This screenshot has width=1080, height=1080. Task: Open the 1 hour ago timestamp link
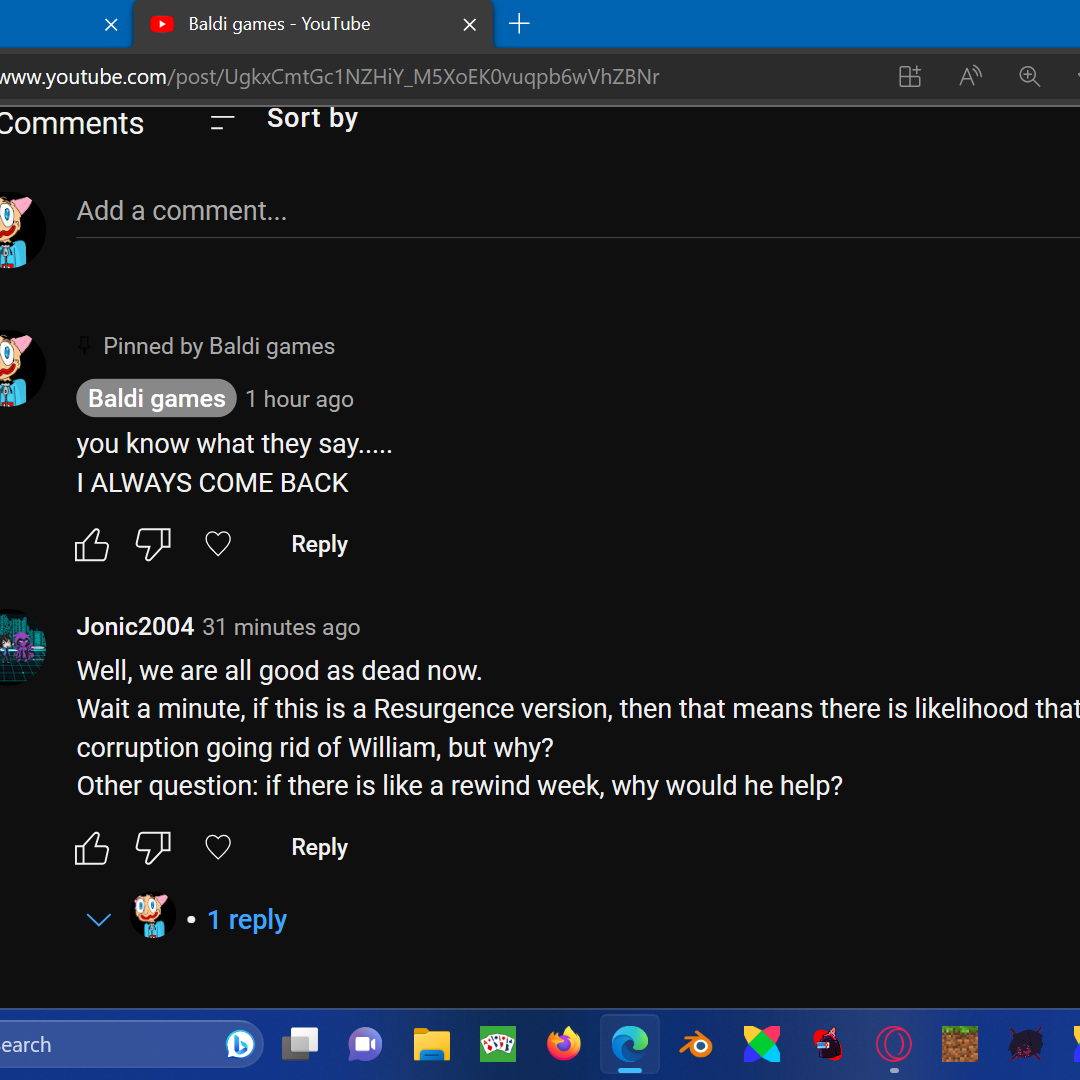300,399
